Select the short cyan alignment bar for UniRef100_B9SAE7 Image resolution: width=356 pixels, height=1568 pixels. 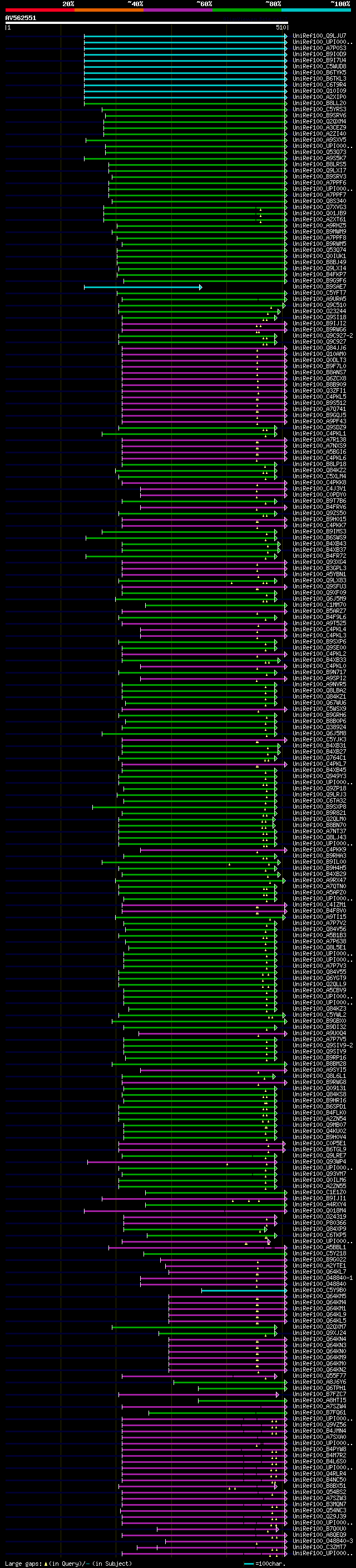[x=143, y=286]
